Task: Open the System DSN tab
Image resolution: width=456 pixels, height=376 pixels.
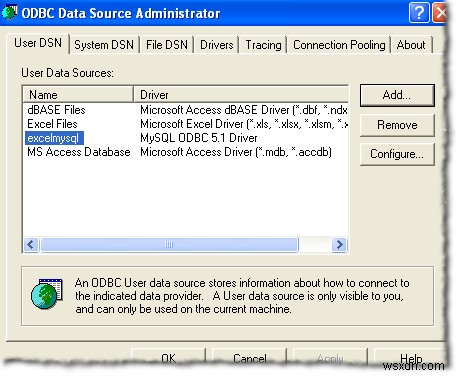Action: [104, 45]
